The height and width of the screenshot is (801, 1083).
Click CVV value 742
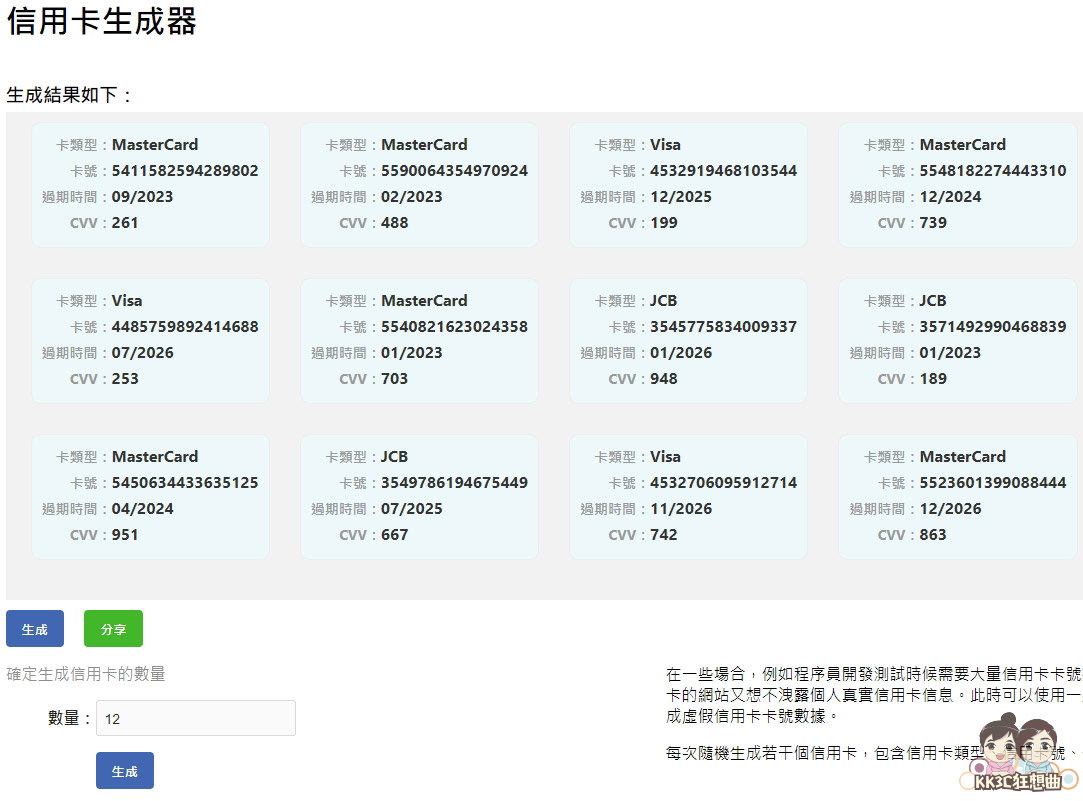[x=664, y=535]
